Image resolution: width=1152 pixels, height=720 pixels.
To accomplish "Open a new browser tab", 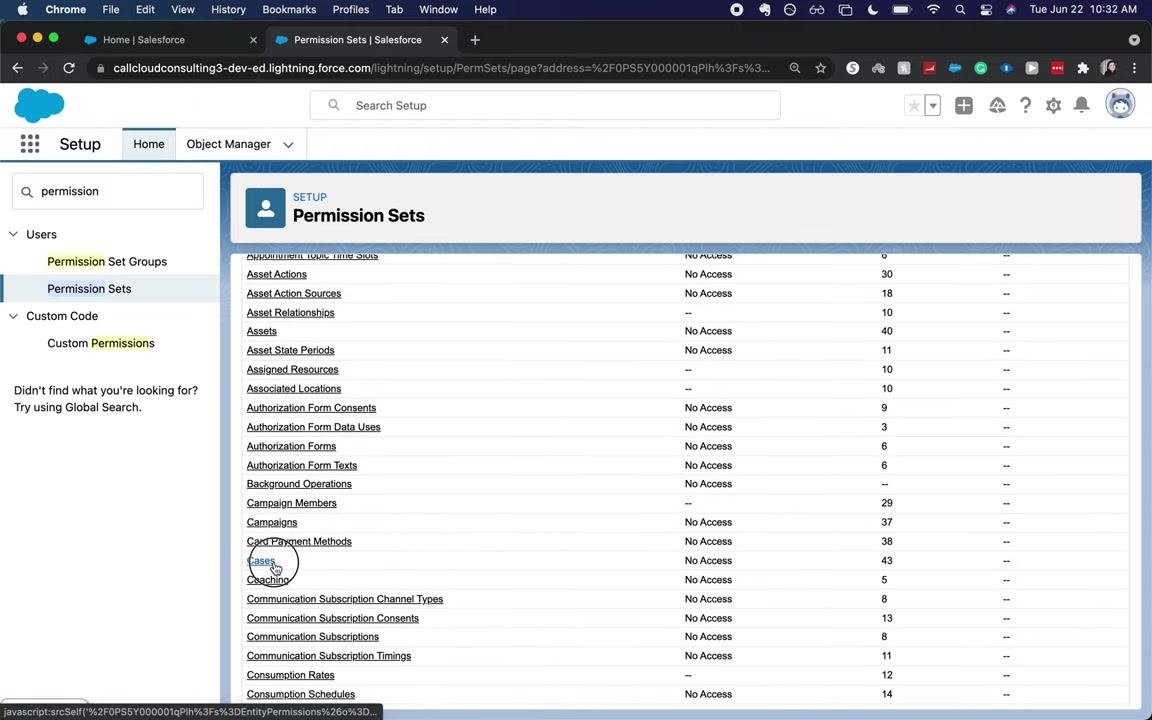I will pyautogui.click(x=475, y=40).
